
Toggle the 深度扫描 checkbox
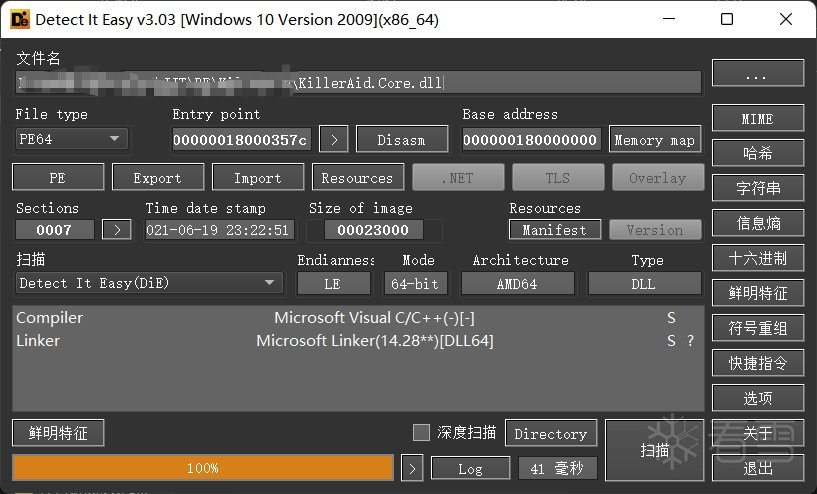[421, 433]
